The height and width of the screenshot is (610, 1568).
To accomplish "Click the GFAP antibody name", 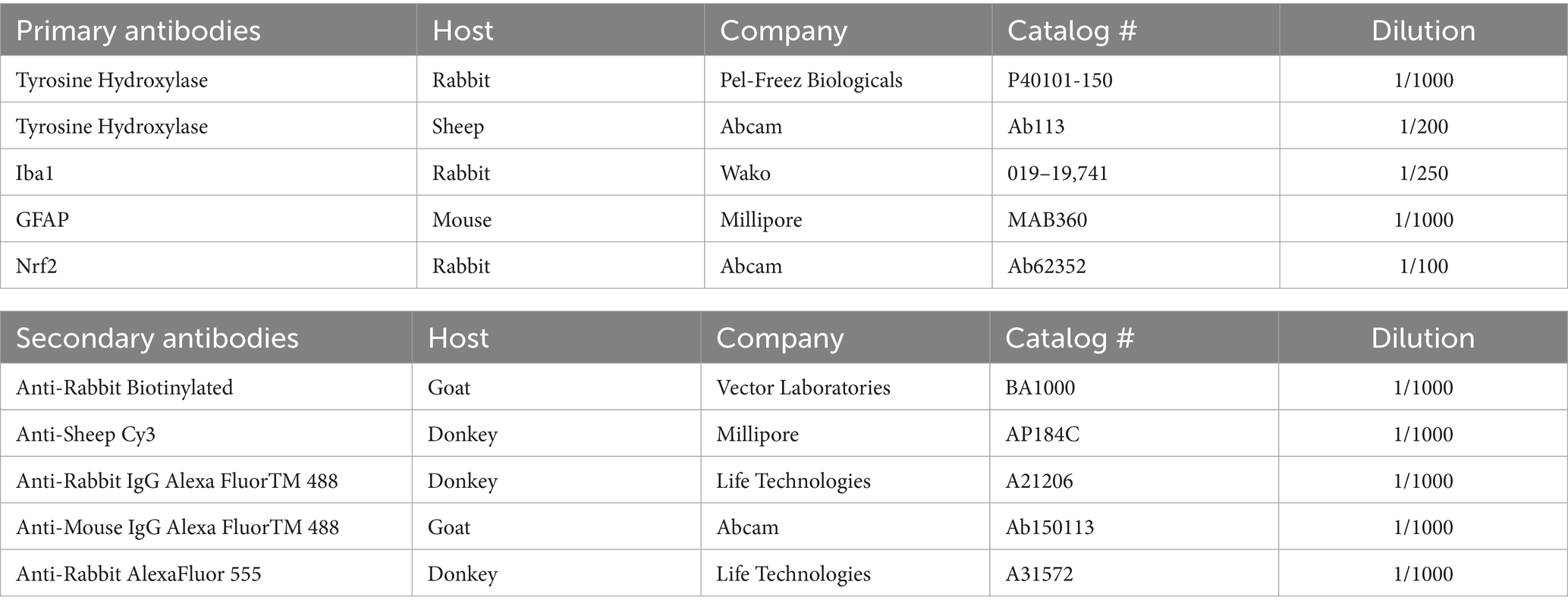I will (42, 220).
